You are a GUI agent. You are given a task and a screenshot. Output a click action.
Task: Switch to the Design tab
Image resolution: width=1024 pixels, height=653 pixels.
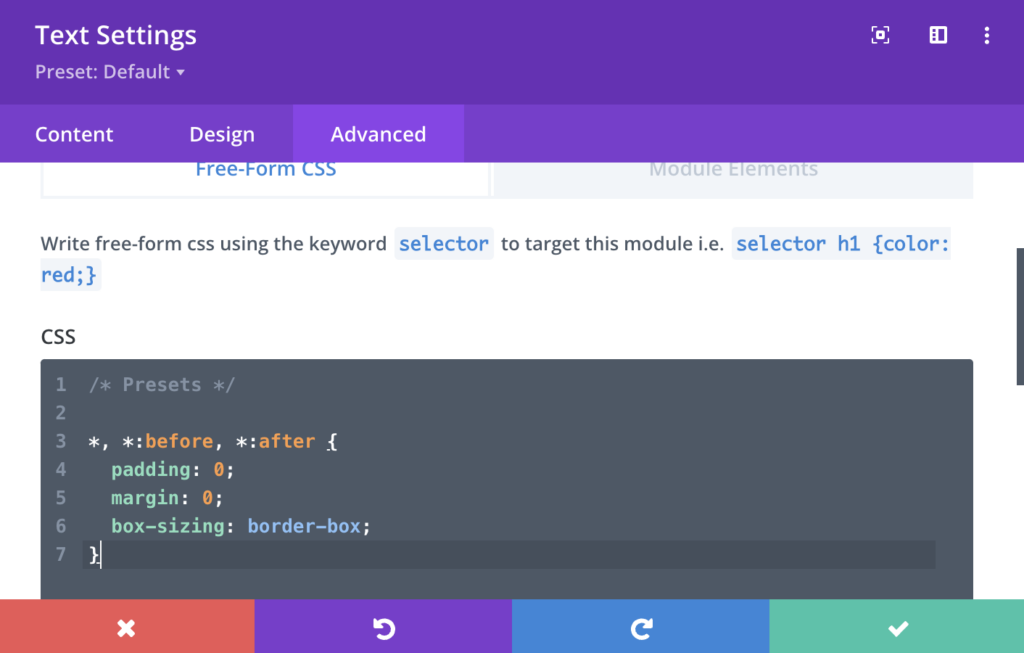[221, 134]
